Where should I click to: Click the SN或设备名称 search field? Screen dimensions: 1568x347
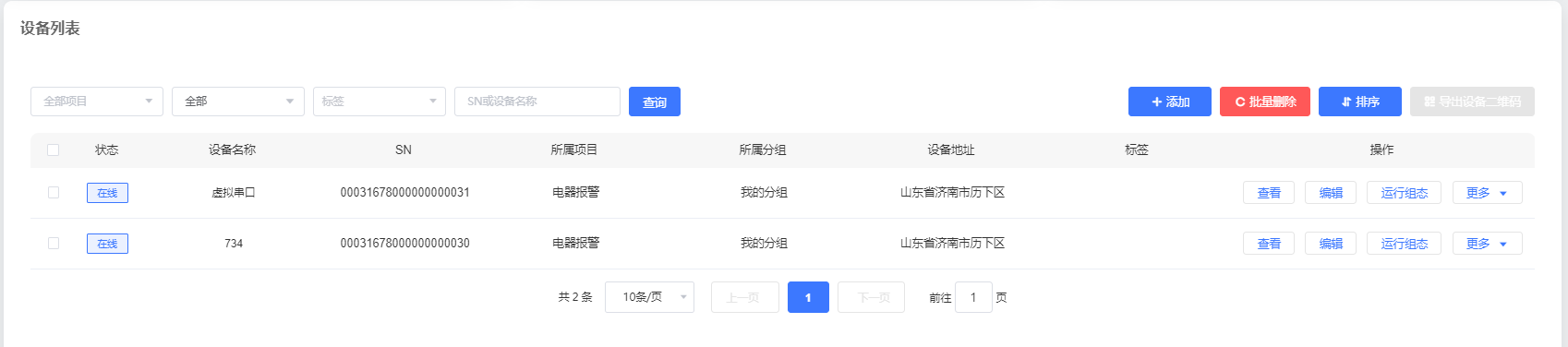(537, 102)
